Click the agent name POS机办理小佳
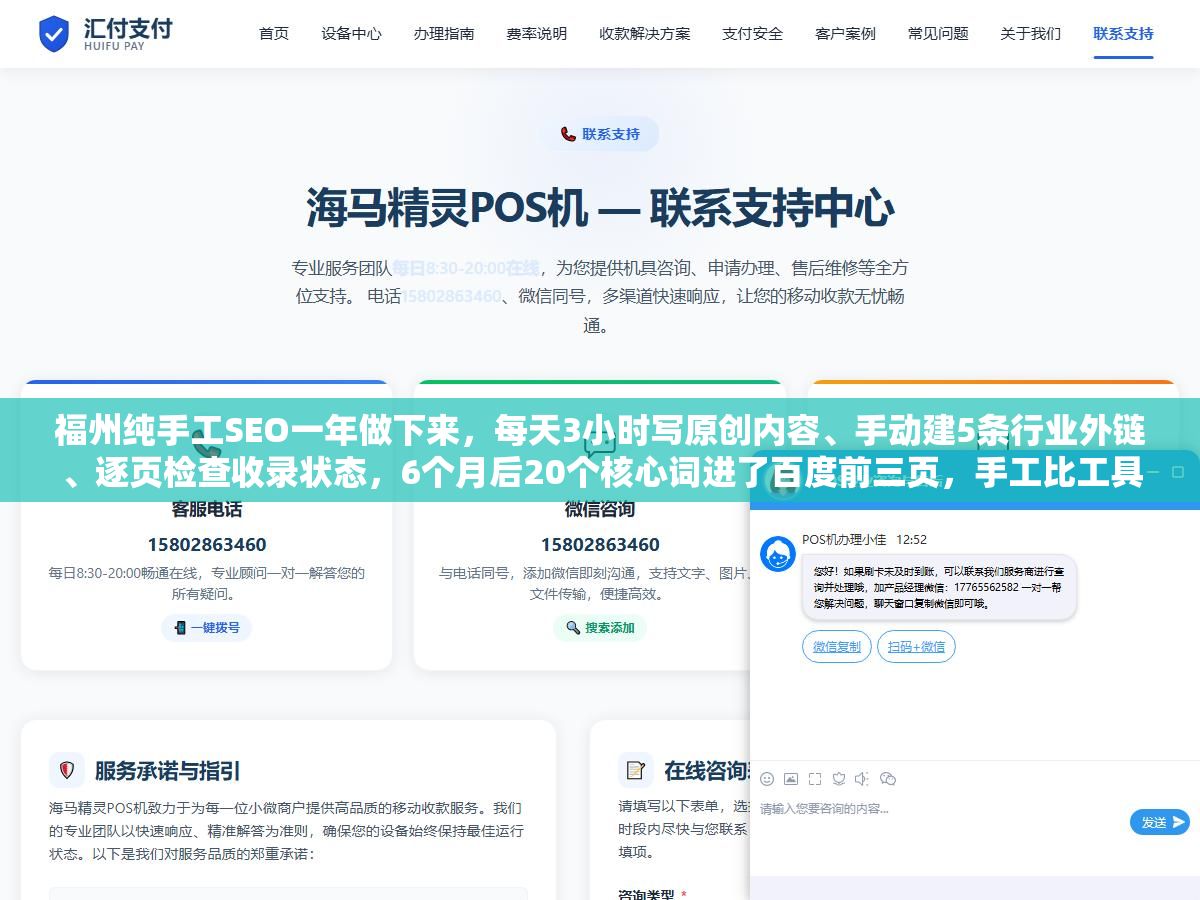 [x=844, y=540]
